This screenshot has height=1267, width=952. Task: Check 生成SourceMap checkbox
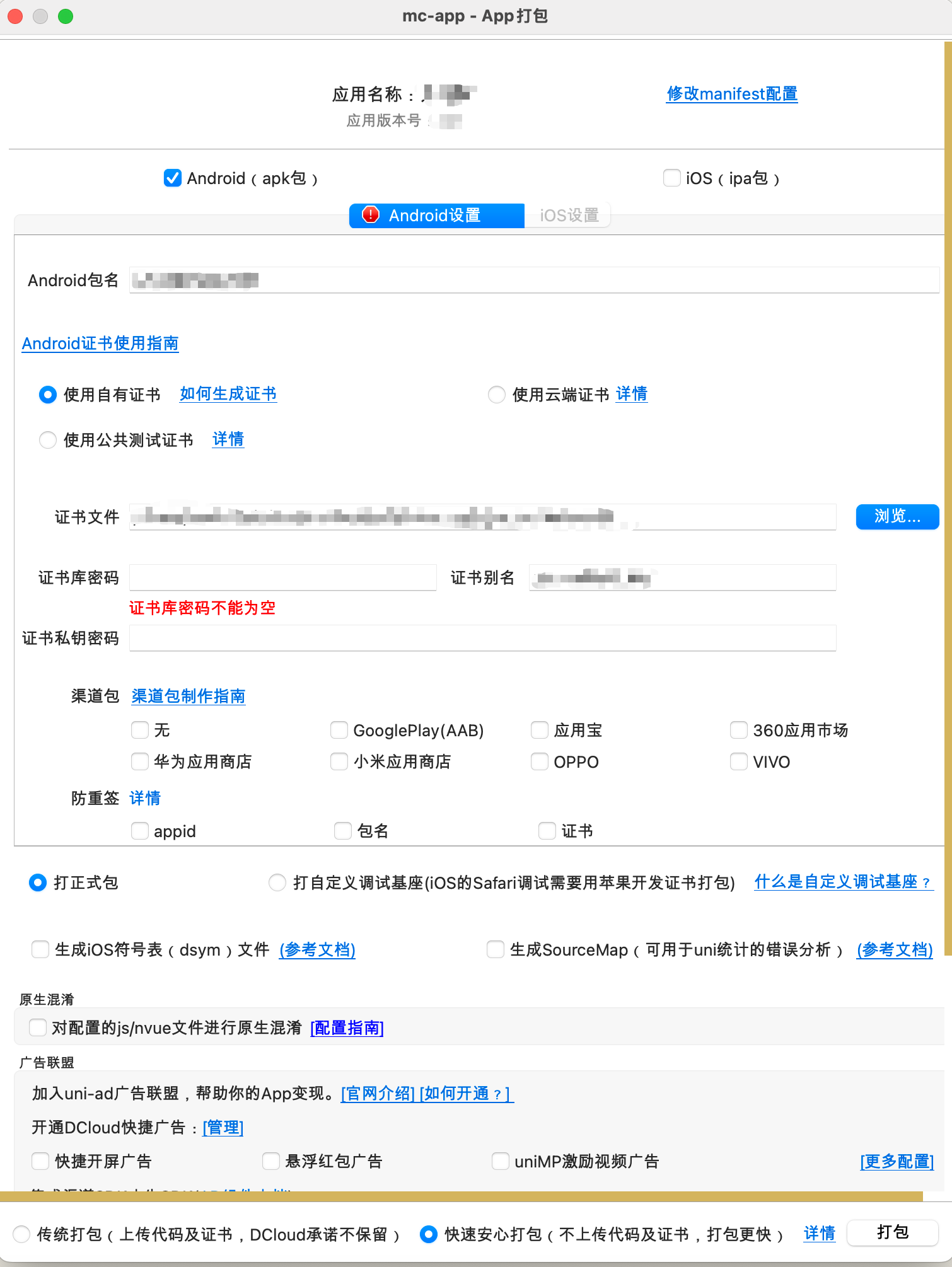tap(496, 949)
